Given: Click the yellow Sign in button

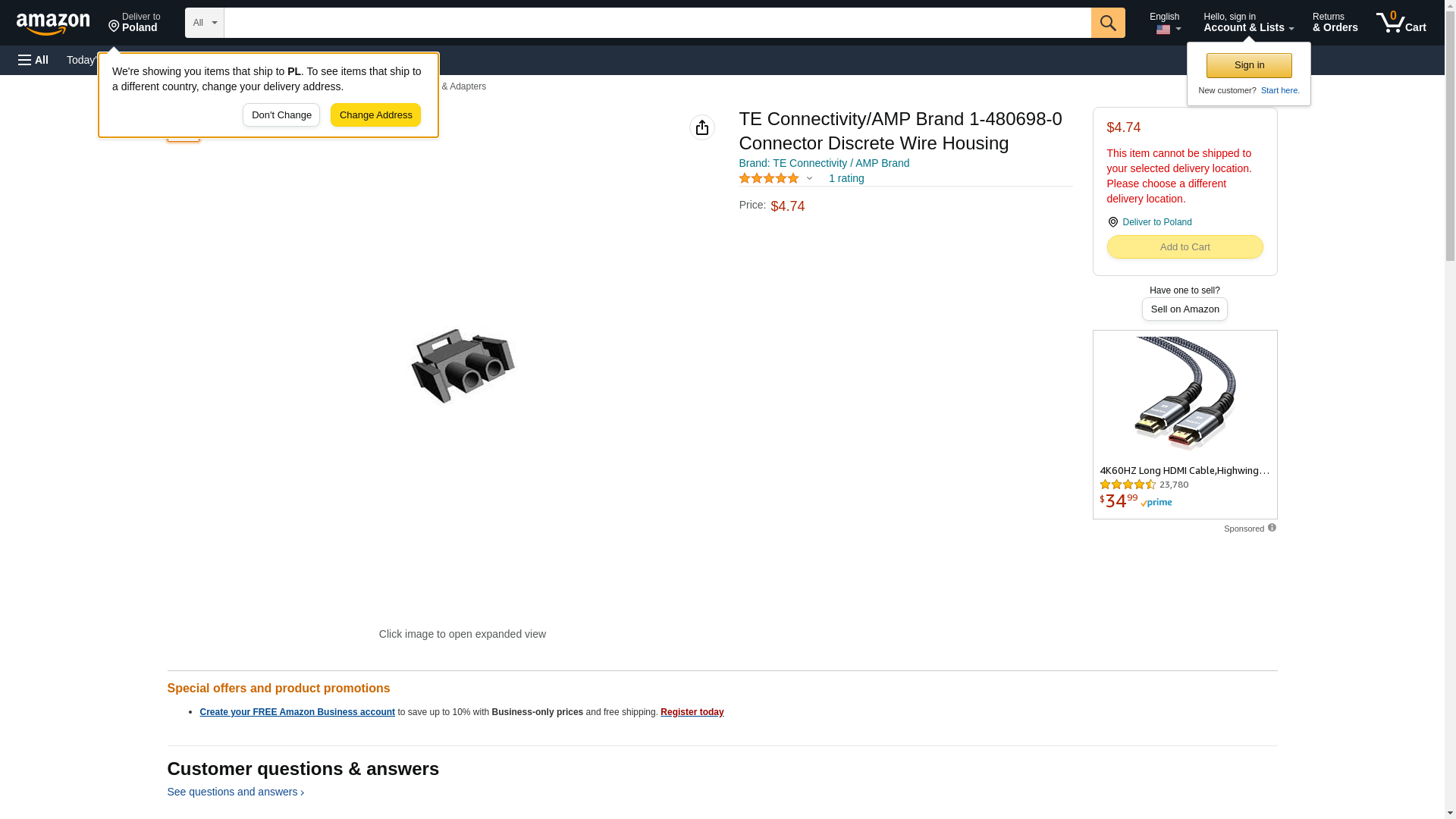Looking at the screenshot, I should point(1249,65).
